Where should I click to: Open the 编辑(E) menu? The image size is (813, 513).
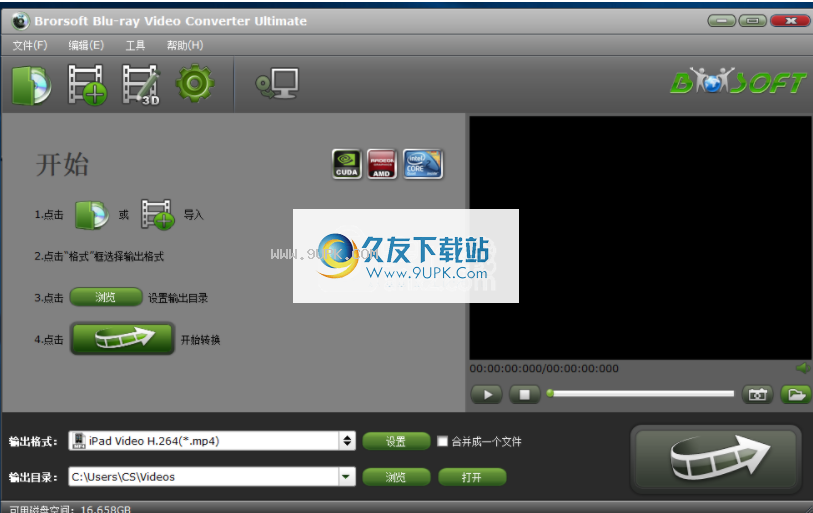click(86, 46)
